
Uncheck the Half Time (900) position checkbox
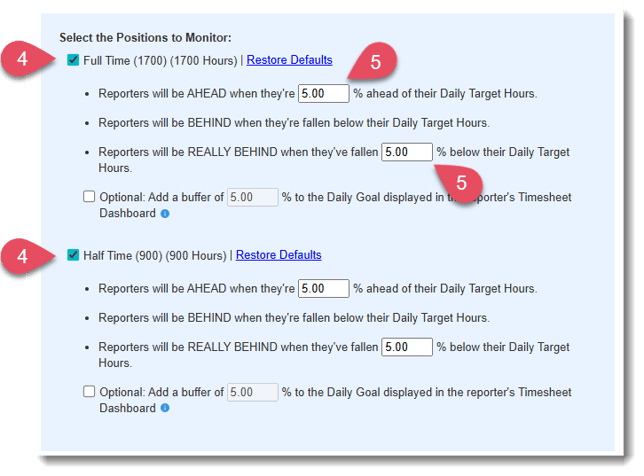[73, 255]
